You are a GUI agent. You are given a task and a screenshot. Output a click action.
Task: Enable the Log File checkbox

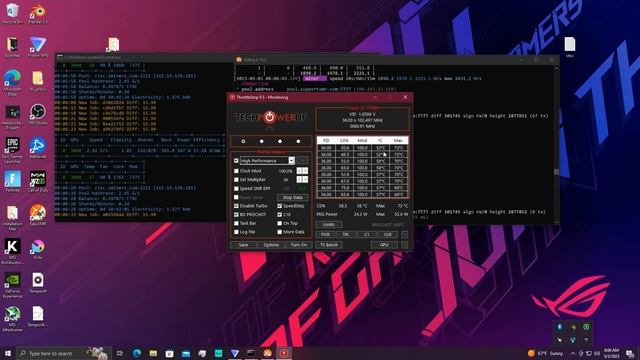coord(236,232)
